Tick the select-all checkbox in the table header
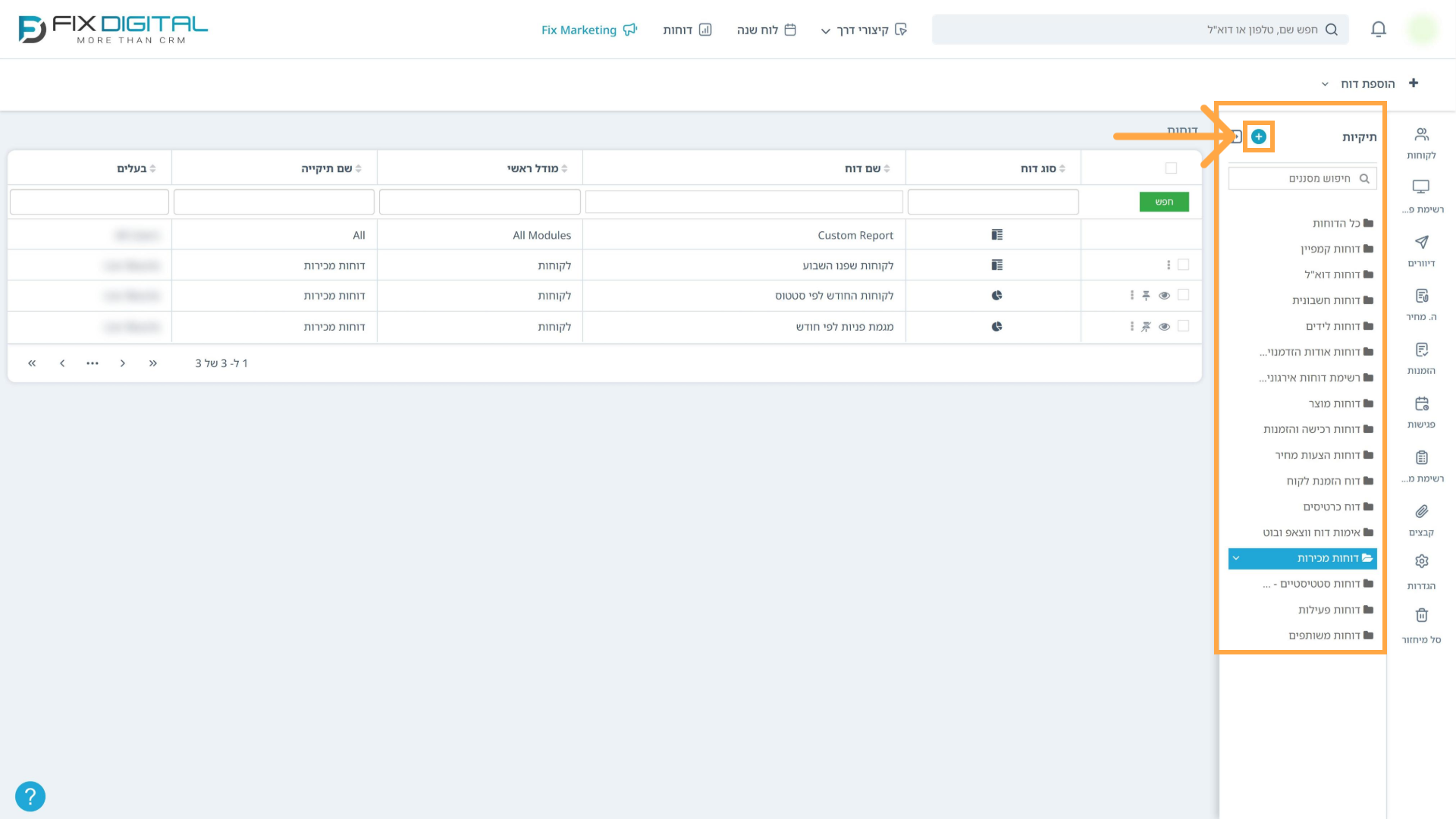This screenshot has width=1456, height=819. coord(1171,168)
